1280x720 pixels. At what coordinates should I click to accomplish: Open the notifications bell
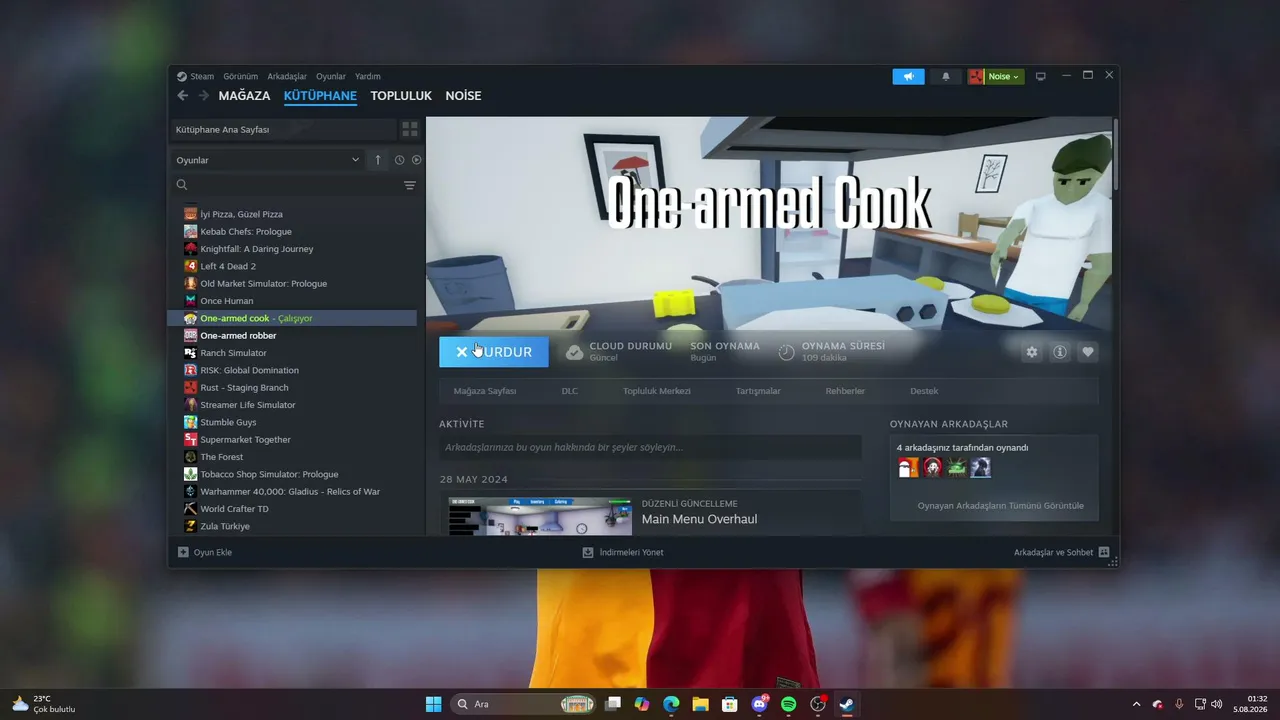[x=946, y=77]
